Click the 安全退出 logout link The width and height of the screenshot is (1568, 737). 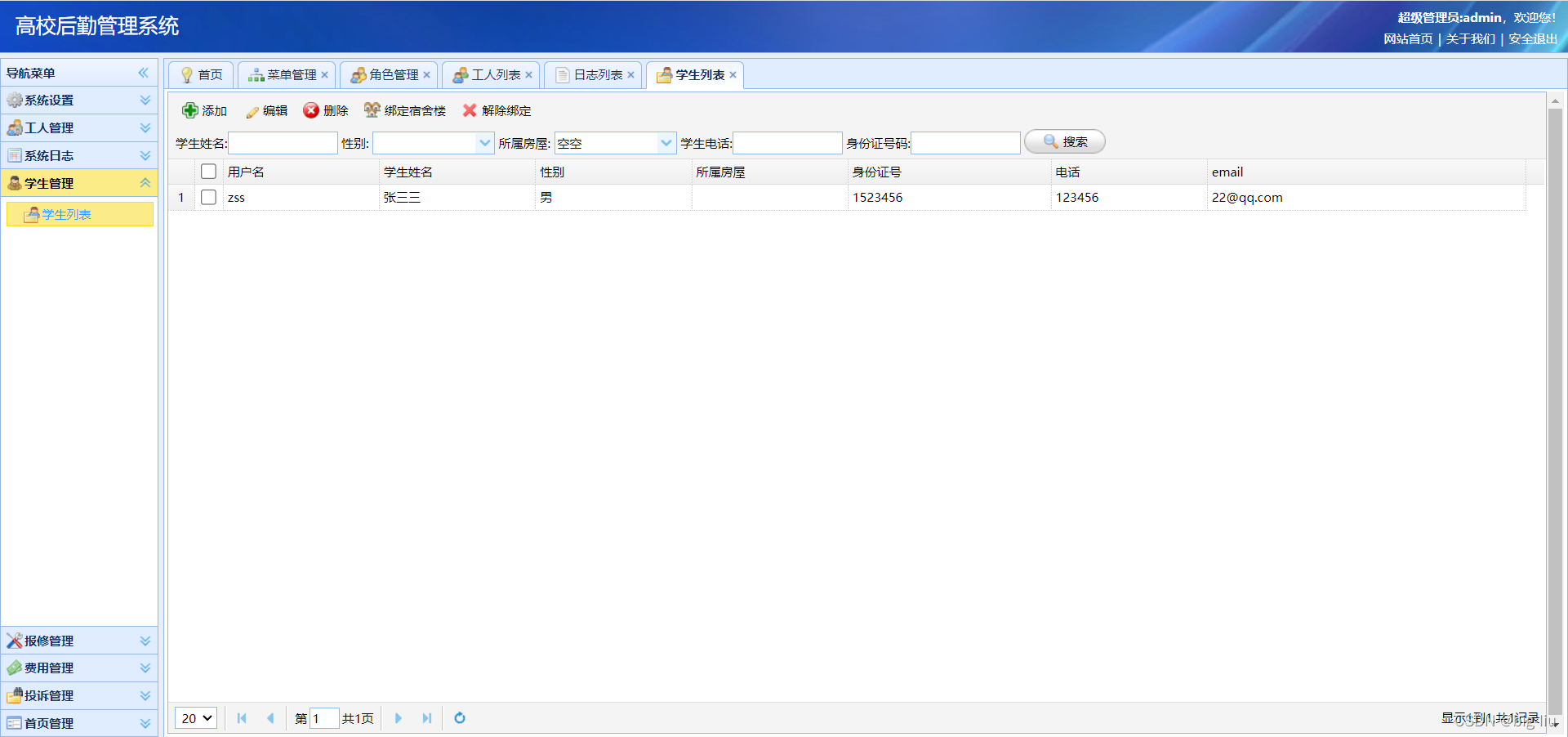click(1533, 39)
